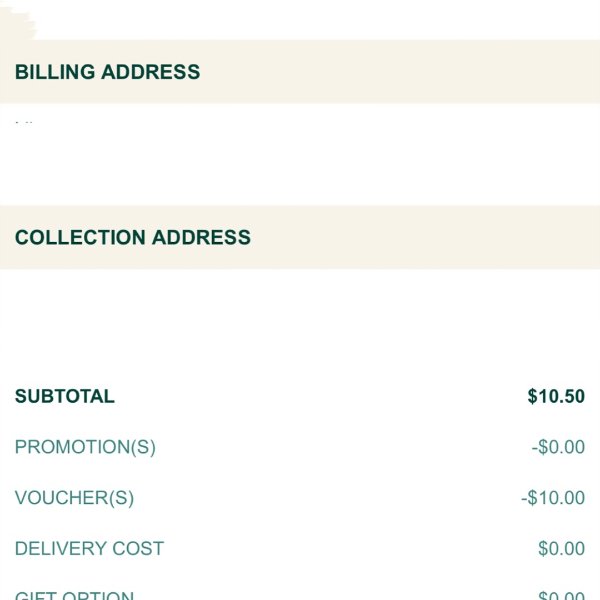Select the COLLECTION ADDRESS heading
Image resolution: width=600 pixels, height=600 pixels.
click(x=133, y=237)
